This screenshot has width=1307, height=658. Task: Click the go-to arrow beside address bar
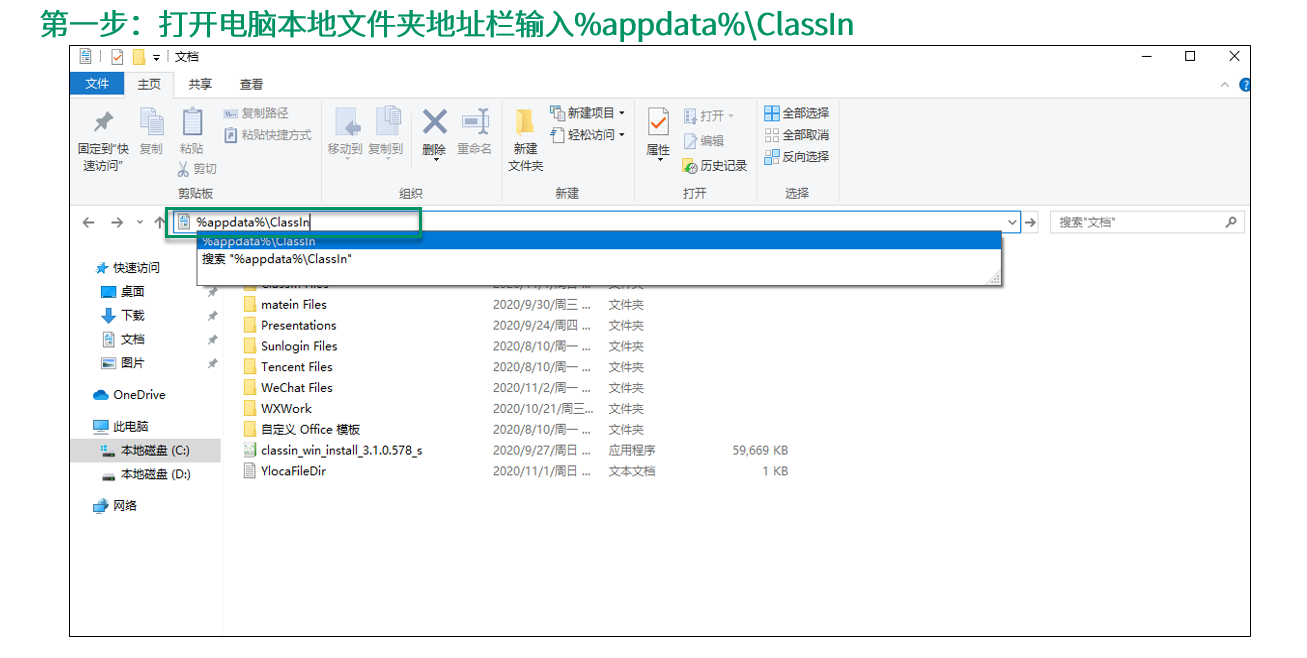tap(1031, 222)
